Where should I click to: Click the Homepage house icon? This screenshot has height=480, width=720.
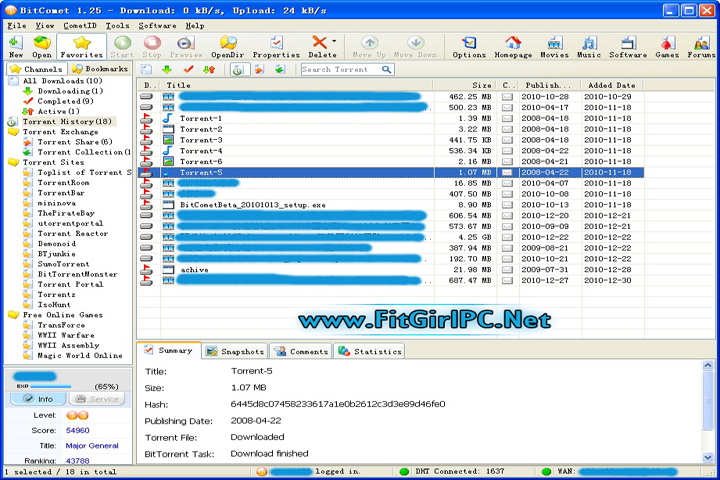[512, 46]
